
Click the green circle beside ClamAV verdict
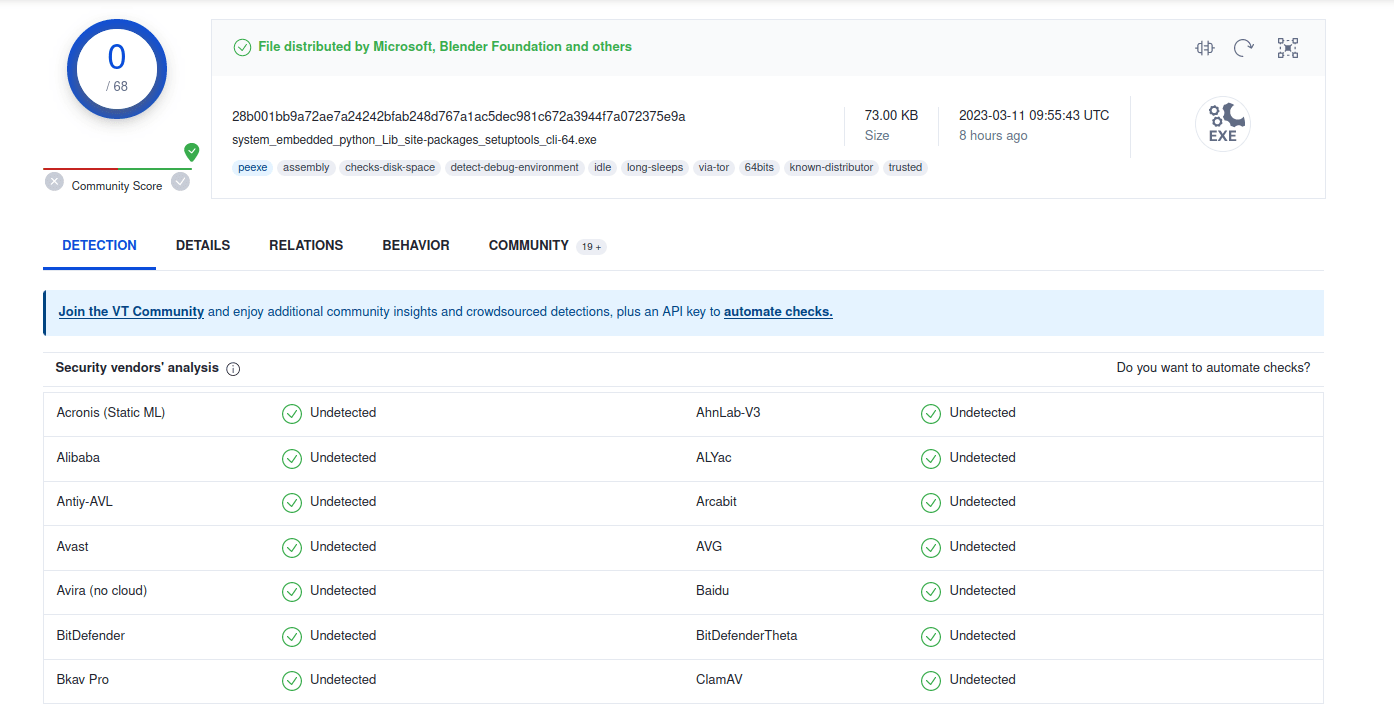[x=930, y=680]
